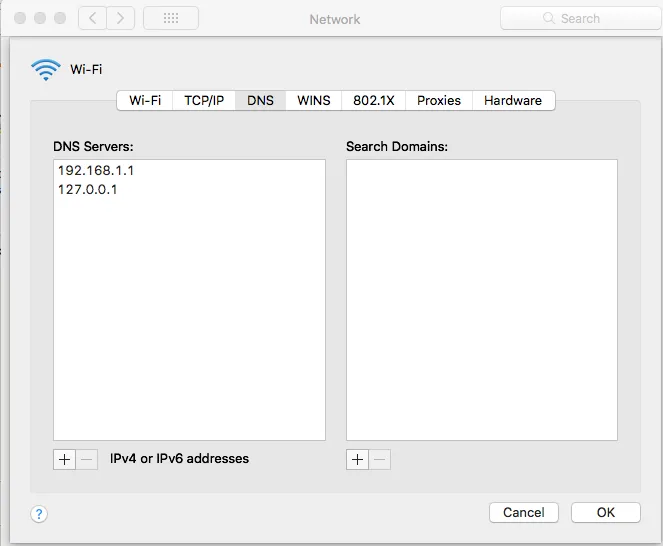Click the blue Wi-Fi signal icon

click(x=46, y=69)
